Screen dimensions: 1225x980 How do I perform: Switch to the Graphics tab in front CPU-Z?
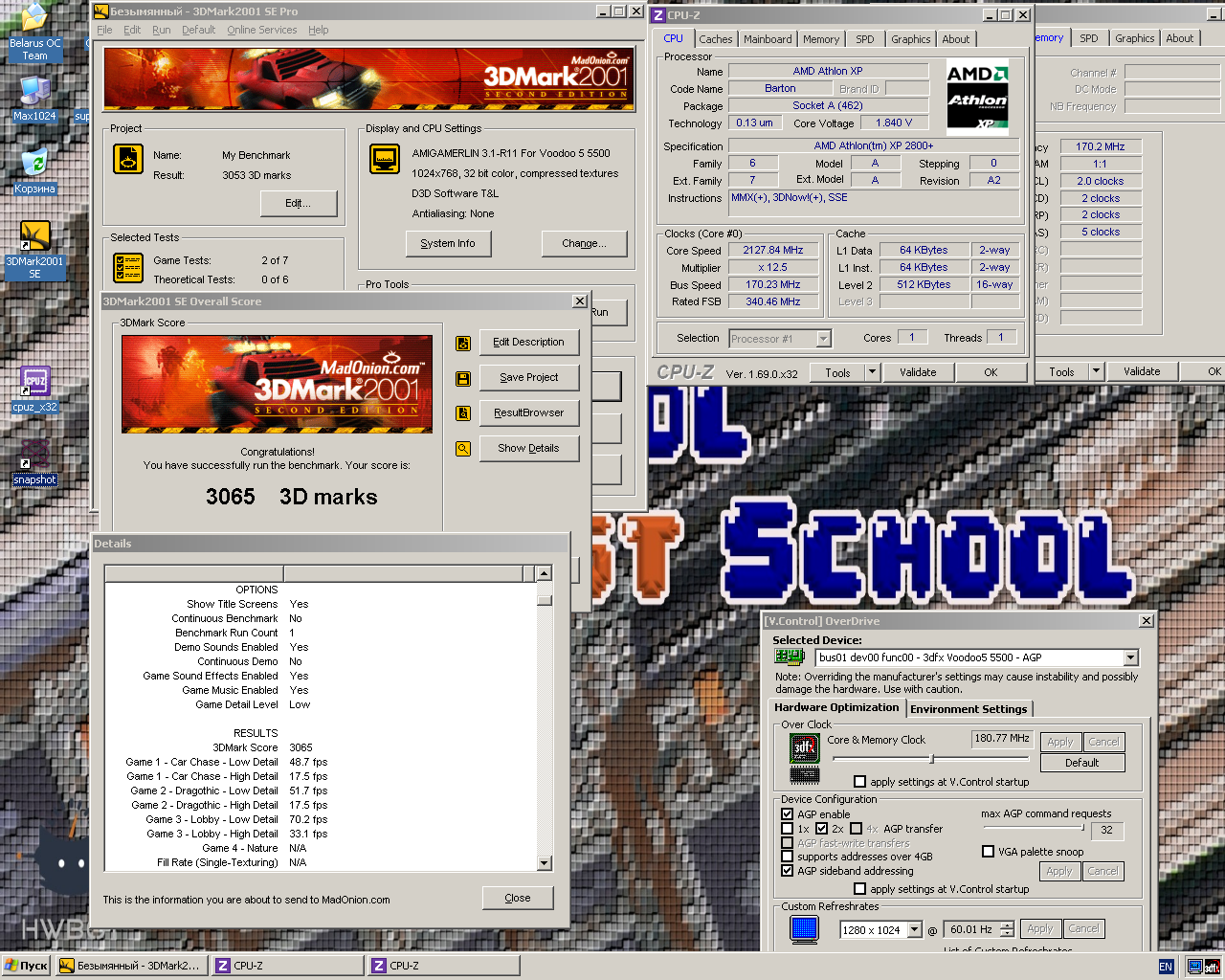point(910,39)
